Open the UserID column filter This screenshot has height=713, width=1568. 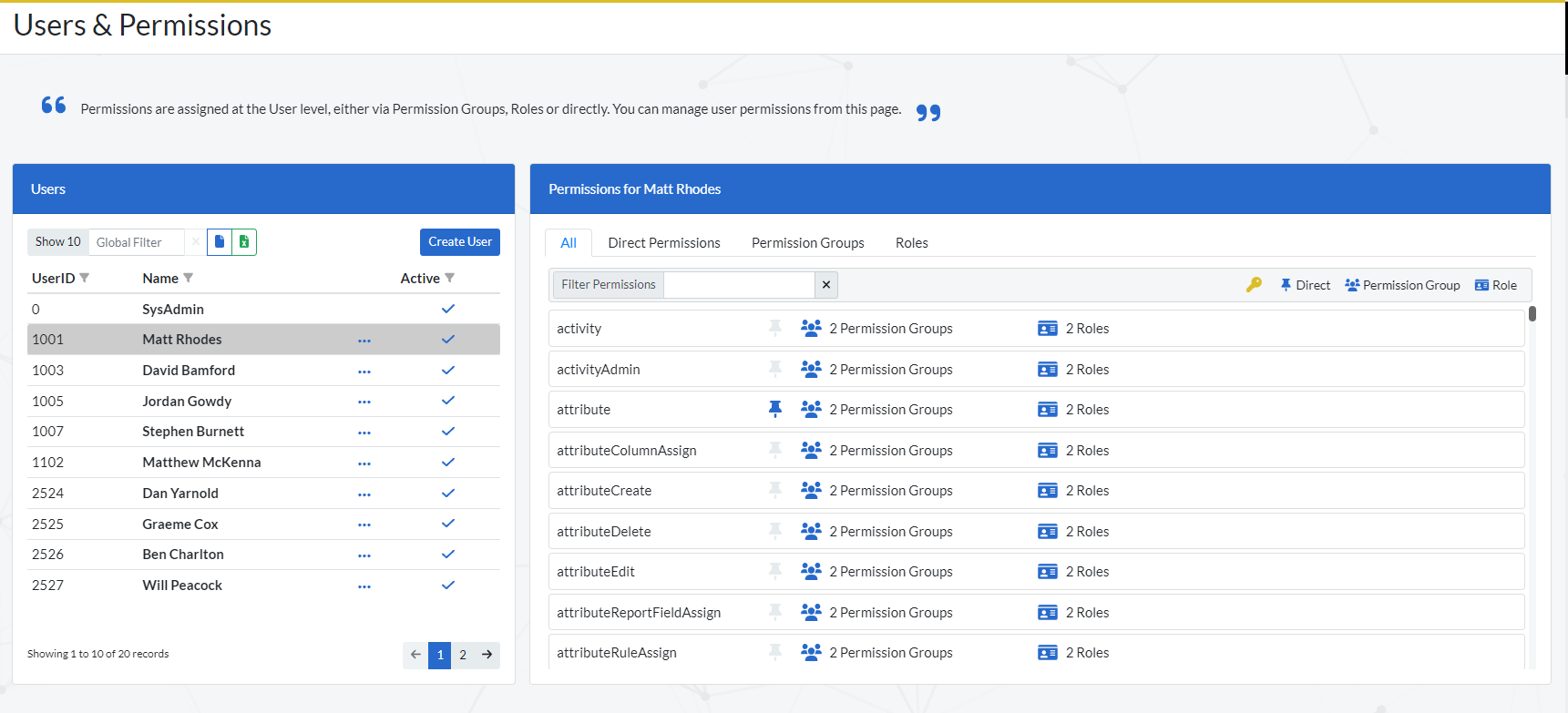85,278
